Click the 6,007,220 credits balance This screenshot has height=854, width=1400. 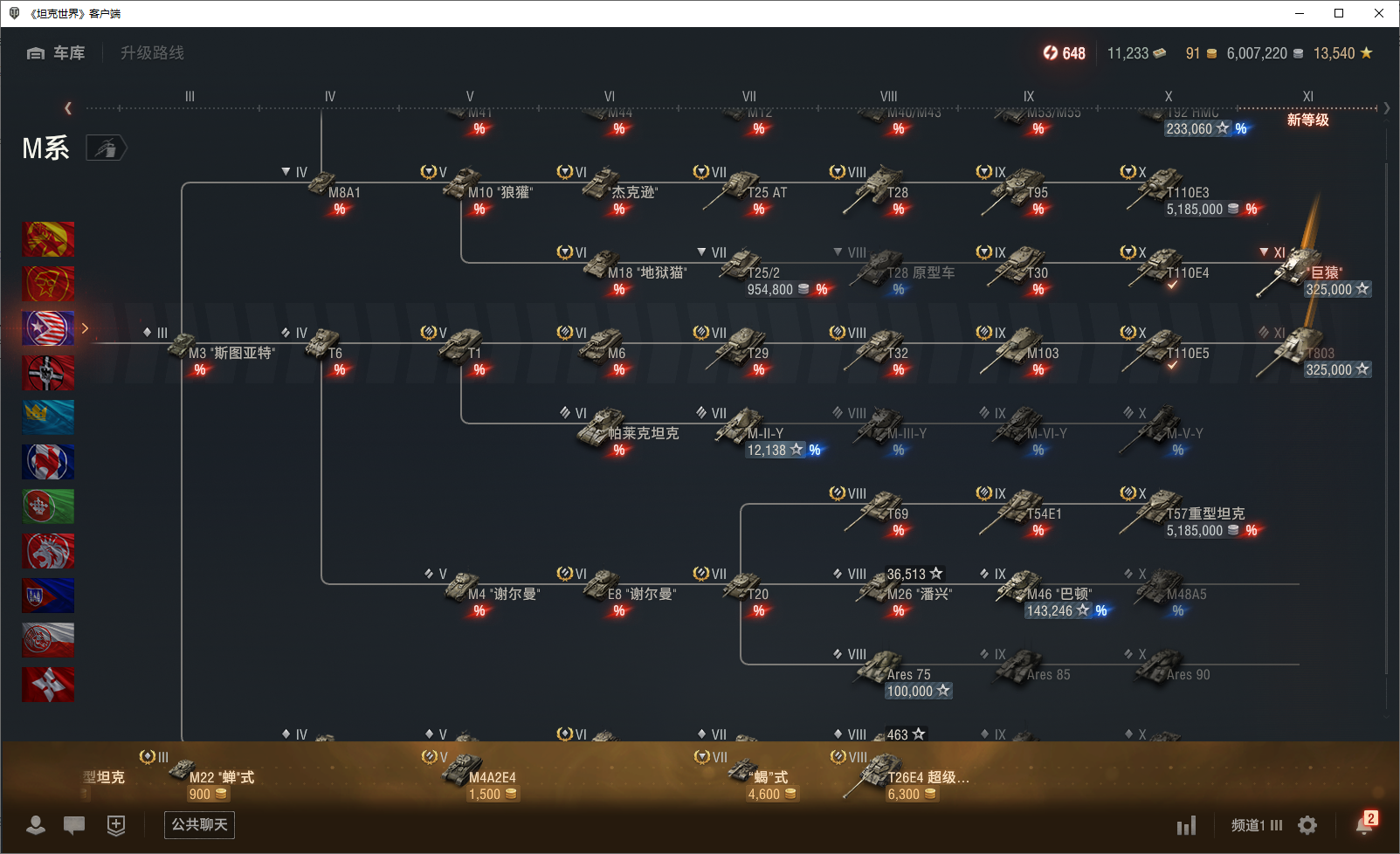click(x=1265, y=53)
